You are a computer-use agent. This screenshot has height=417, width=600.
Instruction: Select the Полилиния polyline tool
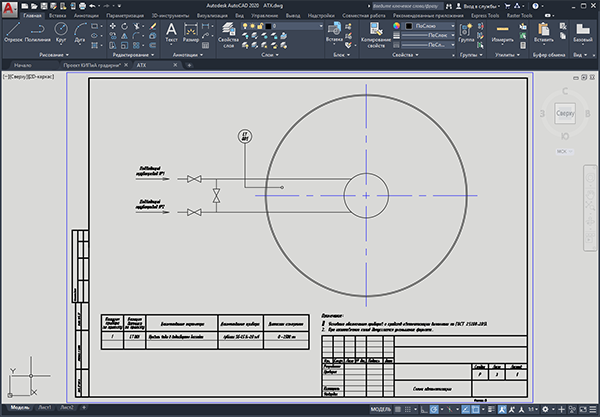[38, 32]
